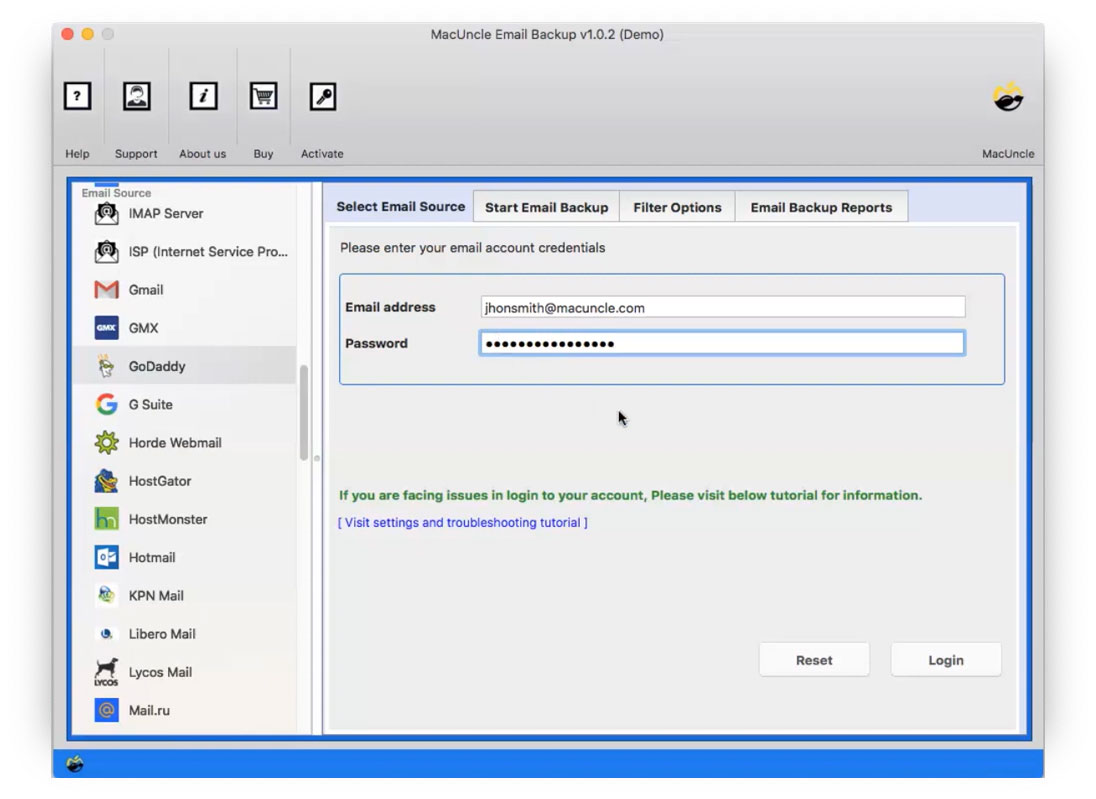Image resolution: width=1096 pixels, height=799 pixels.
Task: Click the Reset button
Action: point(814,660)
